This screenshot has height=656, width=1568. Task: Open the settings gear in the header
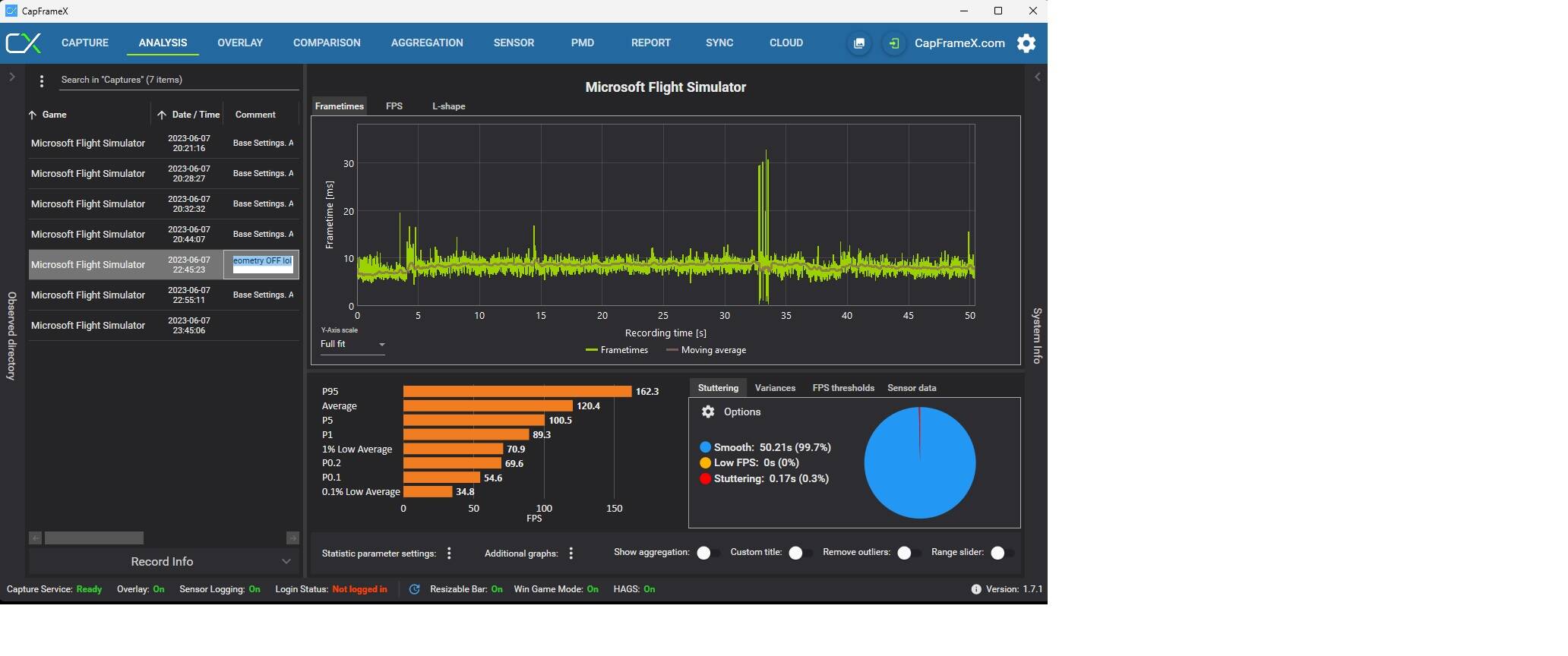(x=1026, y=43)
